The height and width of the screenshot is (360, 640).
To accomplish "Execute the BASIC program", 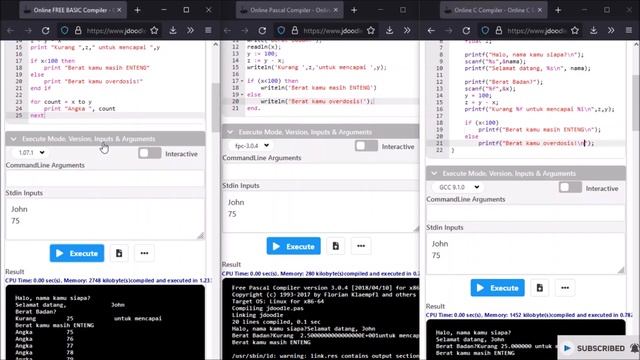I will tap(77, 253).
